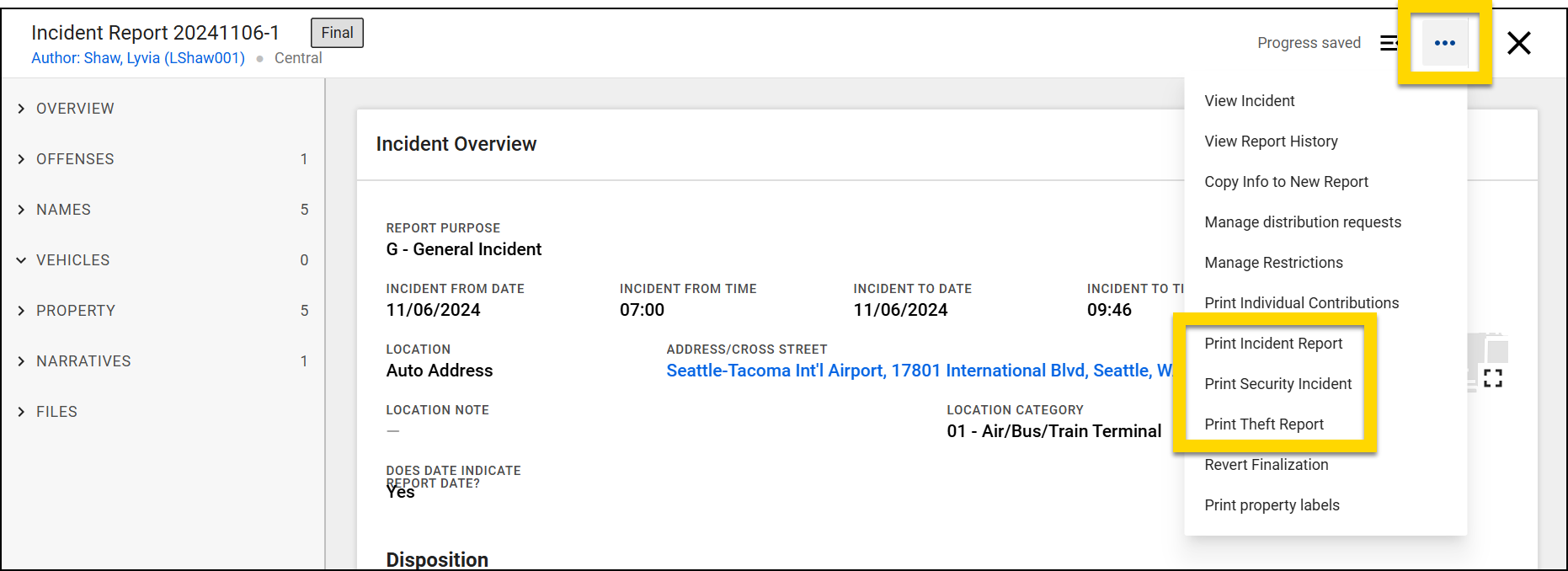Expand the OFFENSES section

(75, 158)
